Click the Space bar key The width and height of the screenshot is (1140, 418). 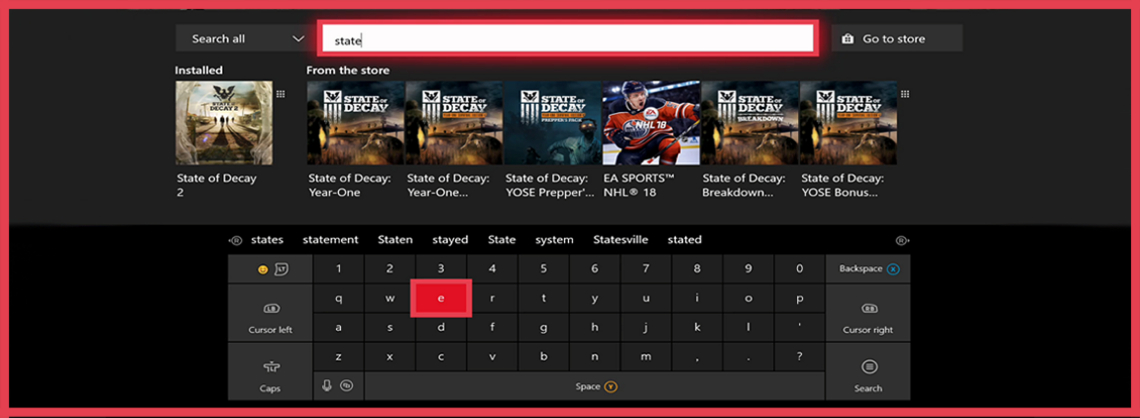click(595, 386)
